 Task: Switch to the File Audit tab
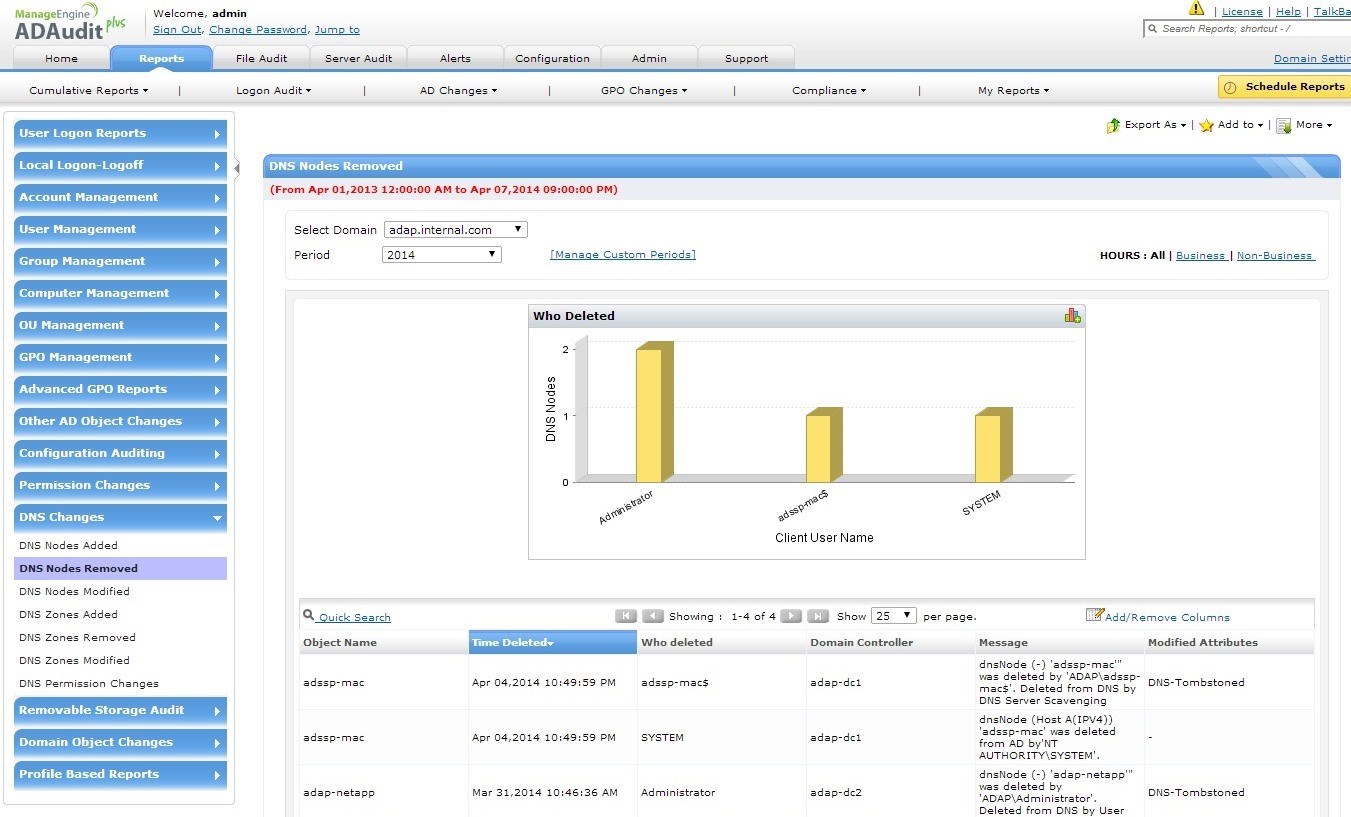coord(261,58)
